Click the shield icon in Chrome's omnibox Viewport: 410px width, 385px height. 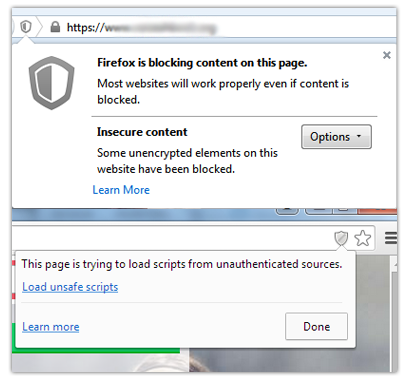pyautogui.click(x=341, y=238)
